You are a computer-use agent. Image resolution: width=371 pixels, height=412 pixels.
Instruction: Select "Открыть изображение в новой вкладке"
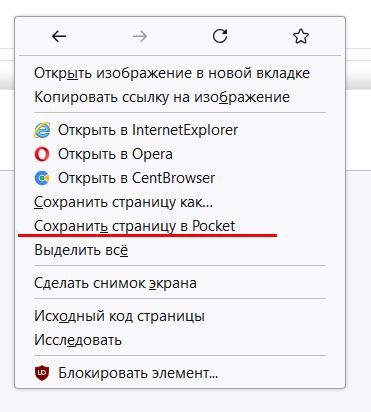[172, 73]
